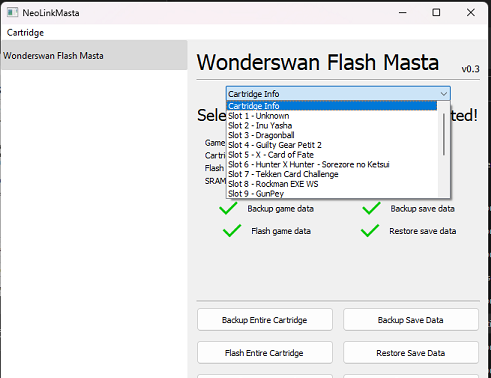This screenshot has height=378, width=491.
Task: Collapse the Cartridge Info combo box arrow
Action: coord(443,94)
